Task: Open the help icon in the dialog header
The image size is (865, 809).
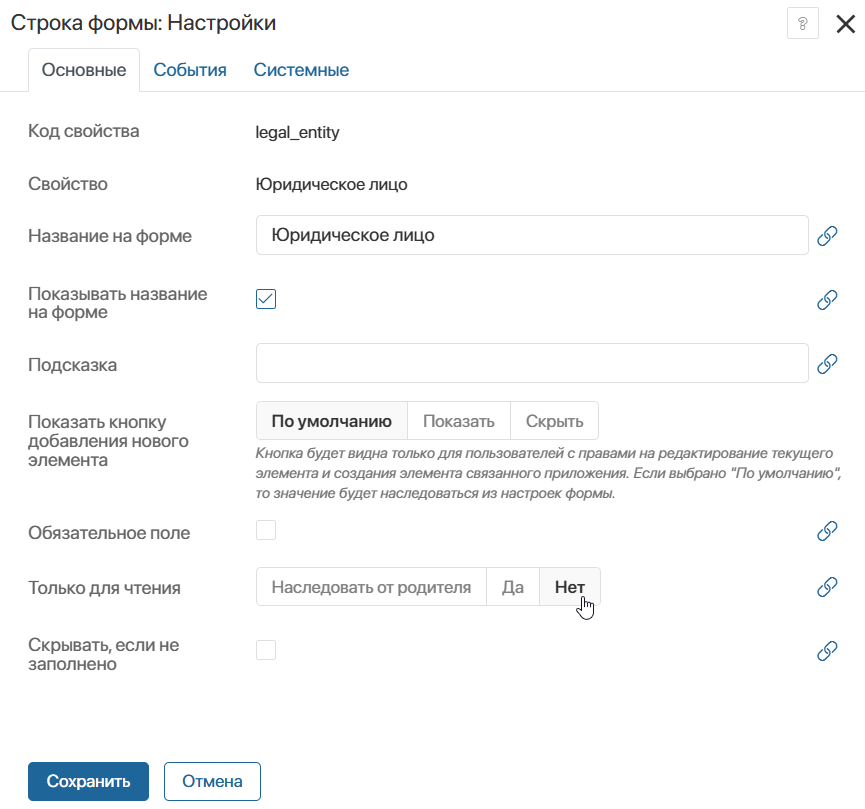Action: [x=802, y=23]
